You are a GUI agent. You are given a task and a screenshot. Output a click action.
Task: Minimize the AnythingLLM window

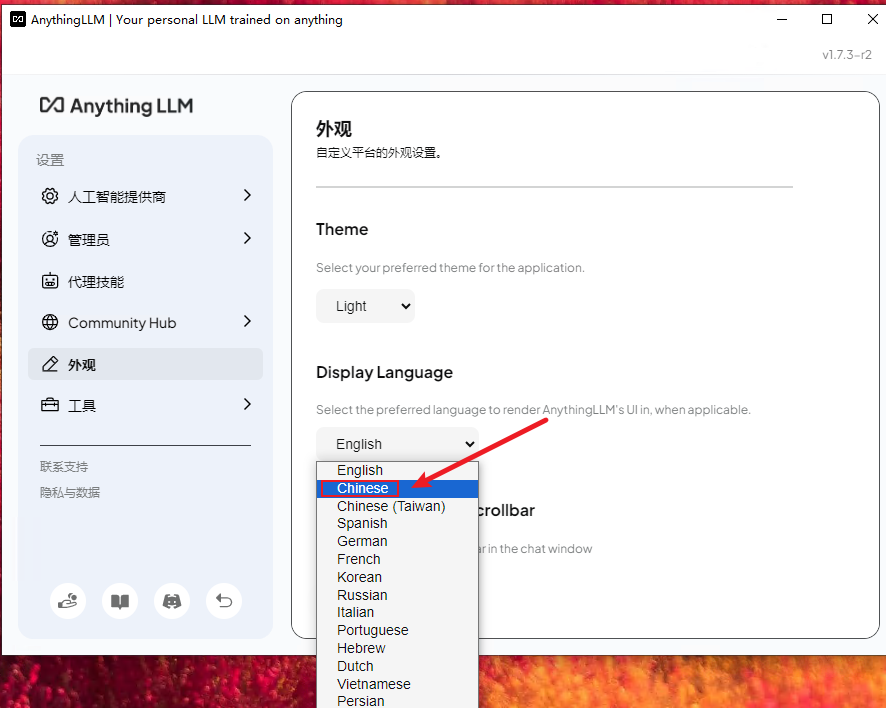(x=782, y=19)
